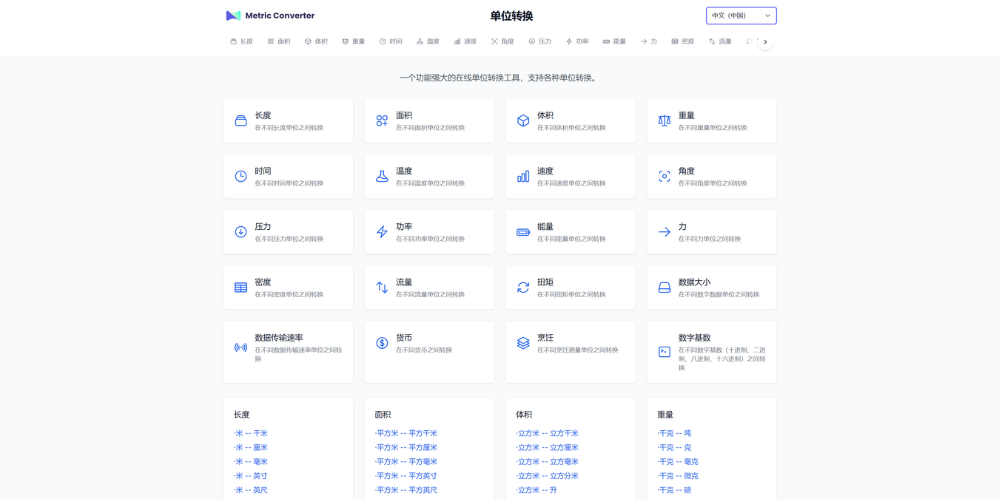Select 能量 in the top category bar
The height and width of the screenshot is (500, 1000).
tap(614, 42)
